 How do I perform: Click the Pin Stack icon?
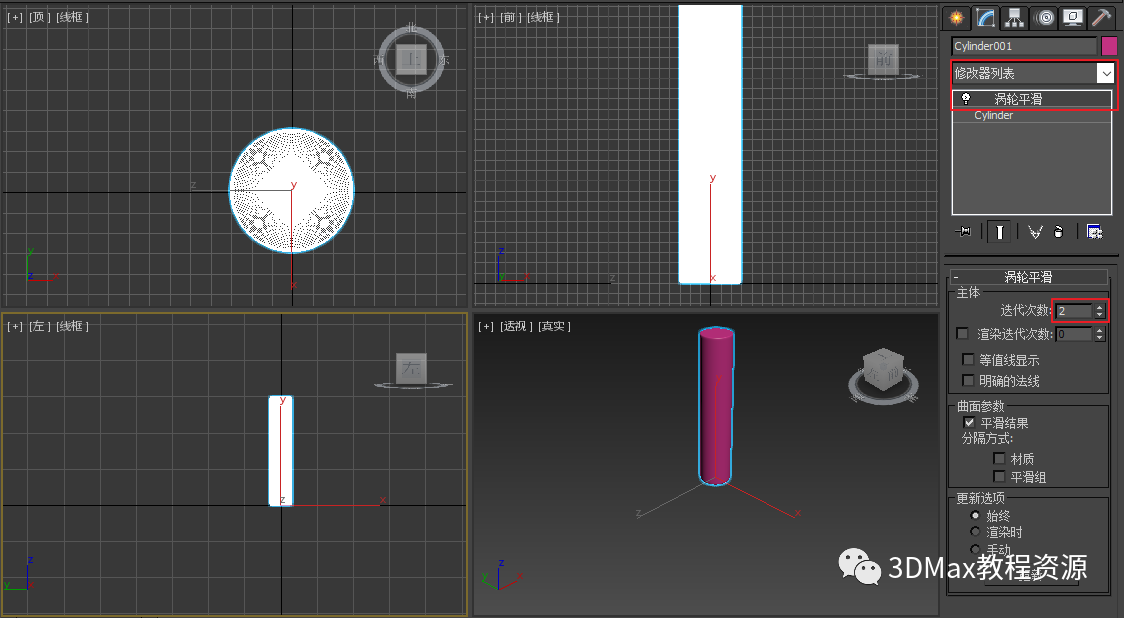tap(963, 231)
